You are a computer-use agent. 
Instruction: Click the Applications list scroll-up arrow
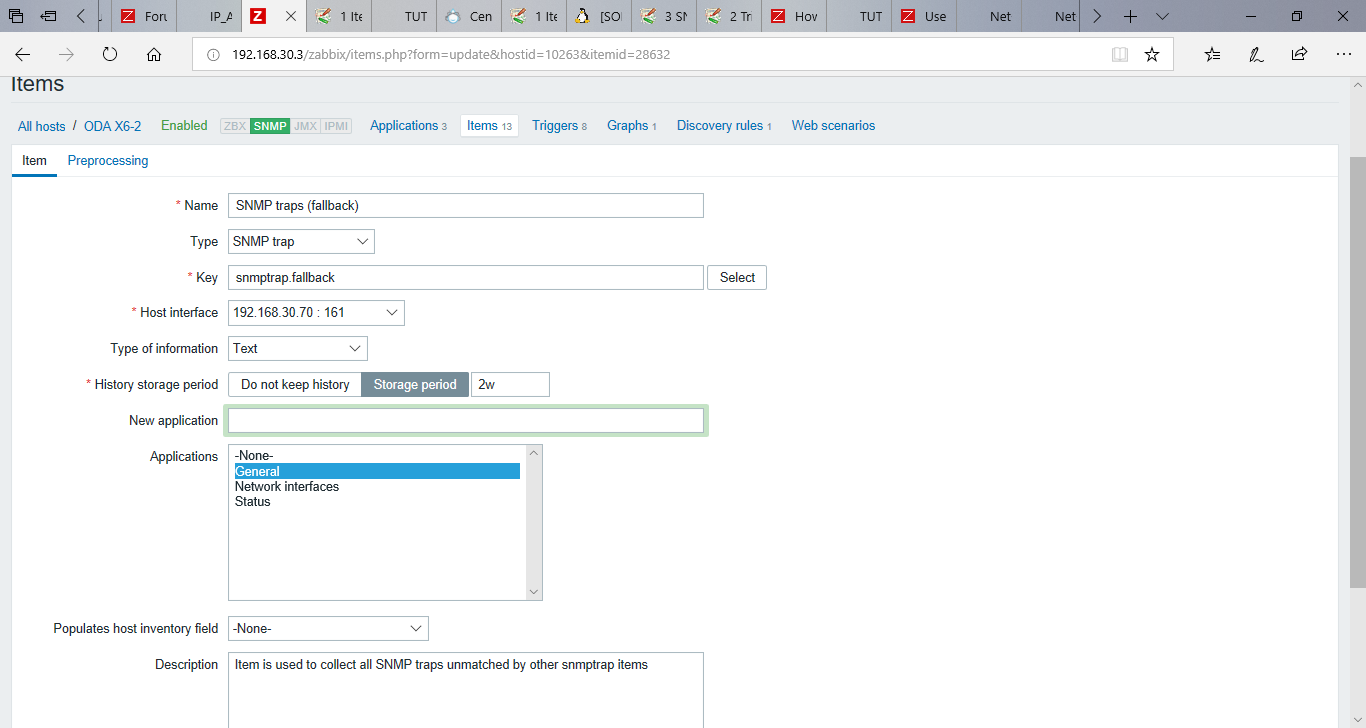pos(534,453)
